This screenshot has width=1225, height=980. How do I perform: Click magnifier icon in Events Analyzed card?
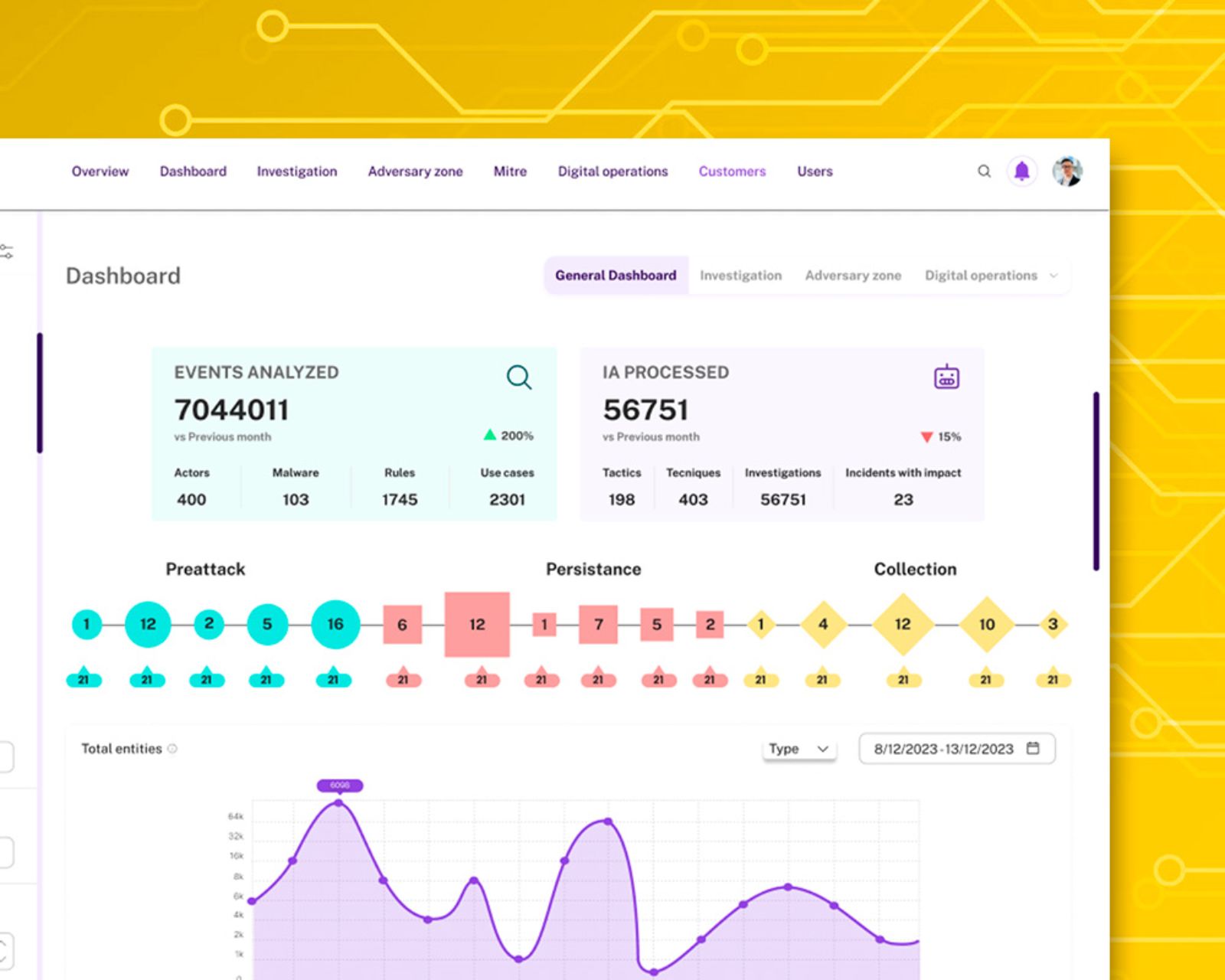click(x=518, y=377)
